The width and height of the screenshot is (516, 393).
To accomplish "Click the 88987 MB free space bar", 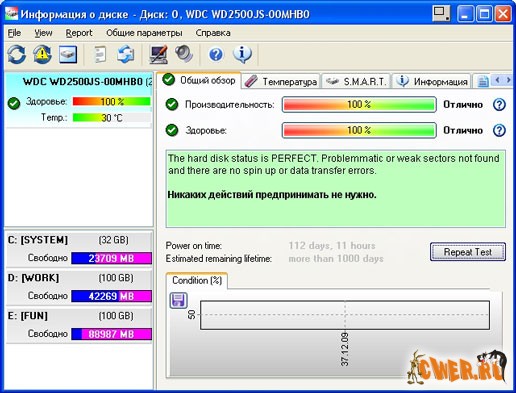I will click(112, 334).
